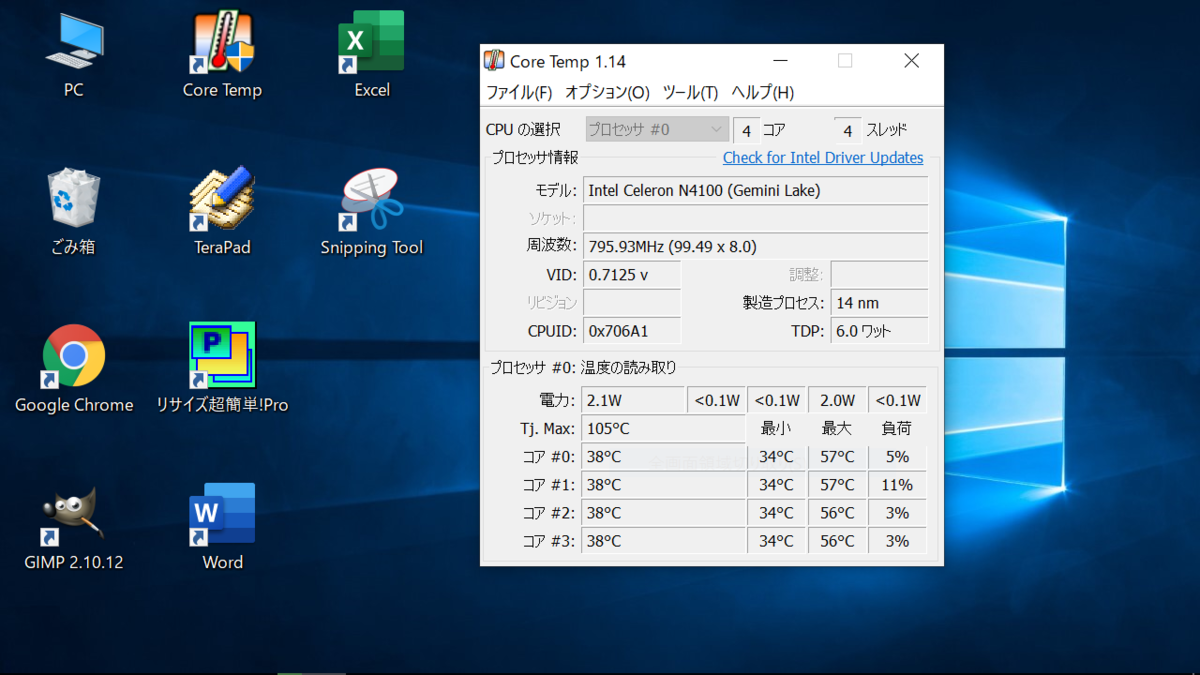Select the リサイズ超簡単!Pro desktop shortcut
1200x675 pixels.
tap(222, 369)
